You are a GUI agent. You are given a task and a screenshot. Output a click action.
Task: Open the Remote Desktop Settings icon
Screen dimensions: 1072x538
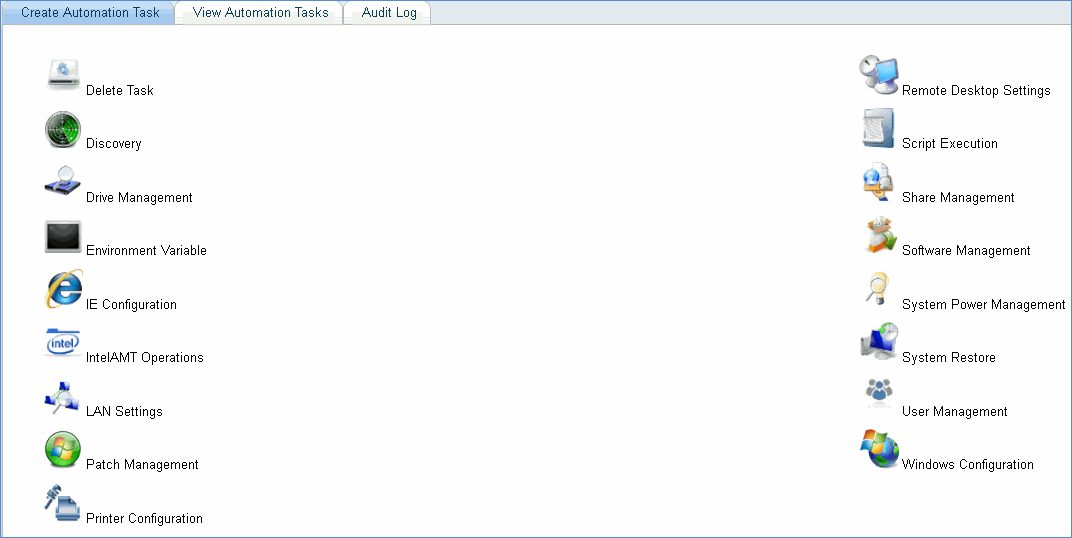[879, 76]
